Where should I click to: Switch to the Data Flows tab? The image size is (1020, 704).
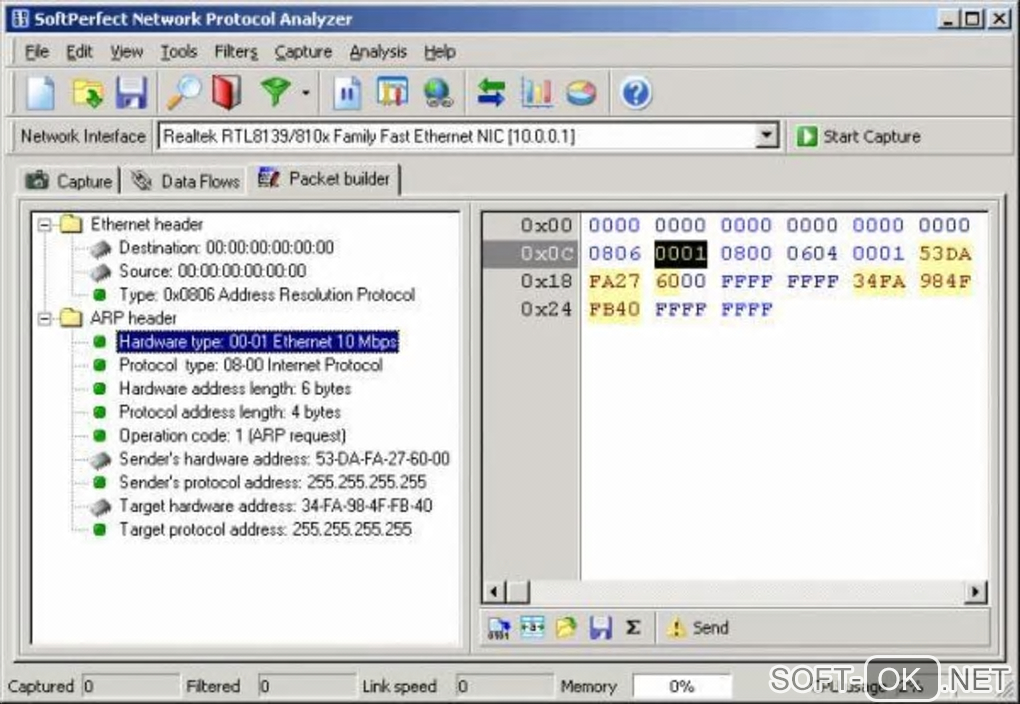pos(185,181)
